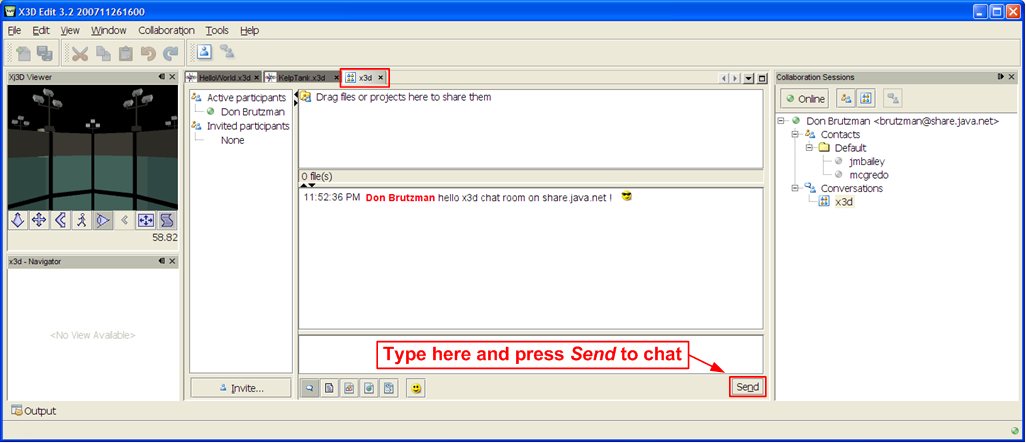Click the Cut scissors icon in toolbar
The width and height of the screenshot is (1026, 443).
pyautogui.click(x=79, y=53)
